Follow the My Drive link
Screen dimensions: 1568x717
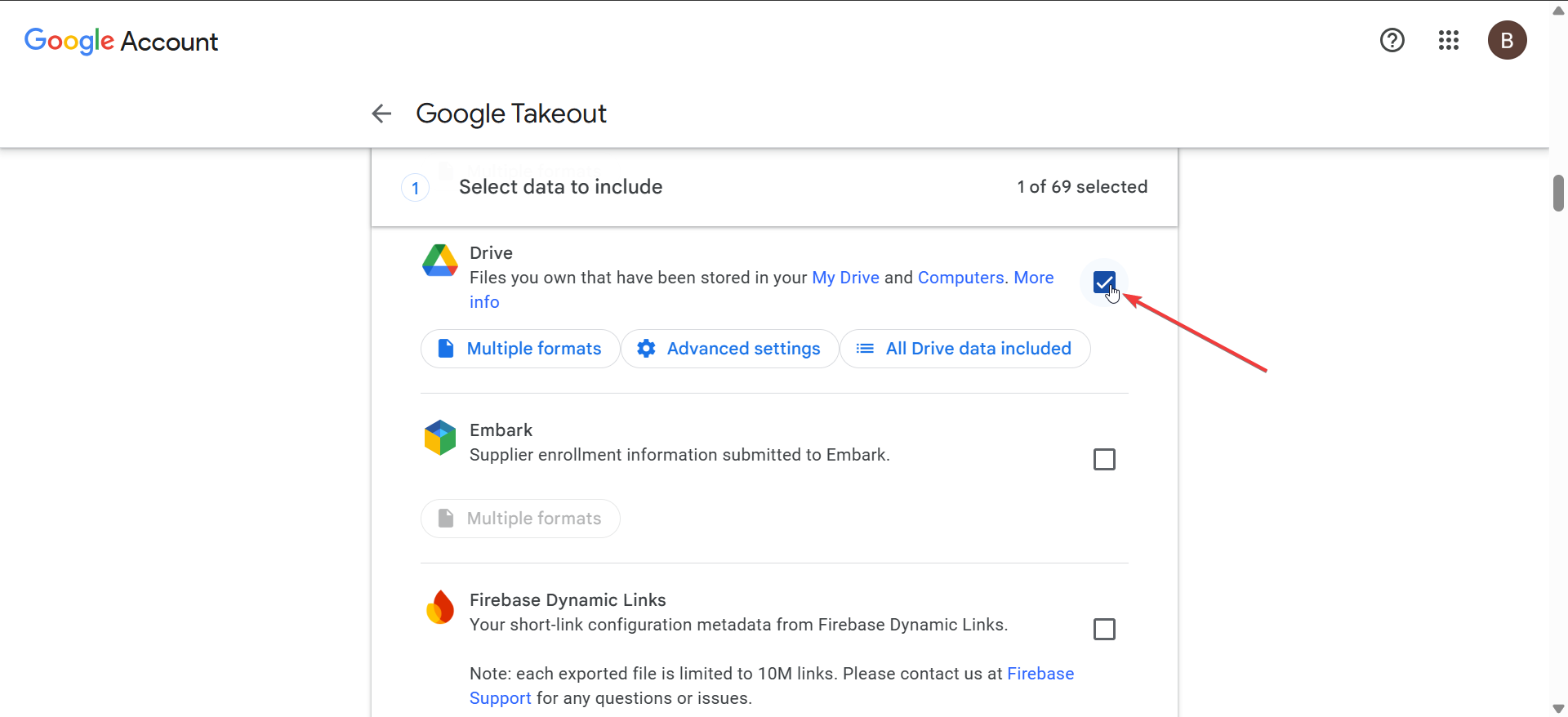pyautogui.click(x=845, y=278)
